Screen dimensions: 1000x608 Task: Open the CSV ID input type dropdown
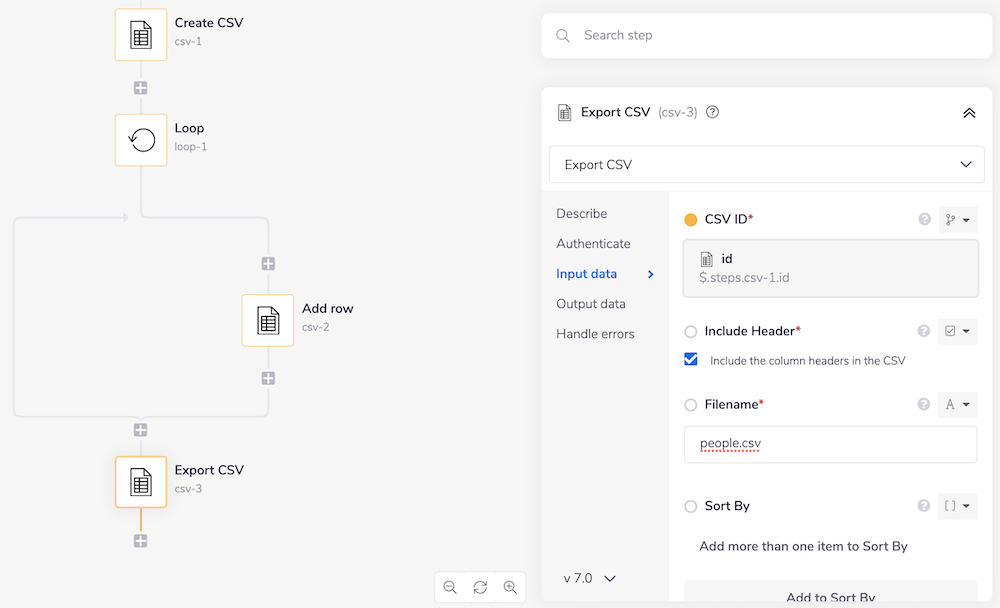coord(958,219)
